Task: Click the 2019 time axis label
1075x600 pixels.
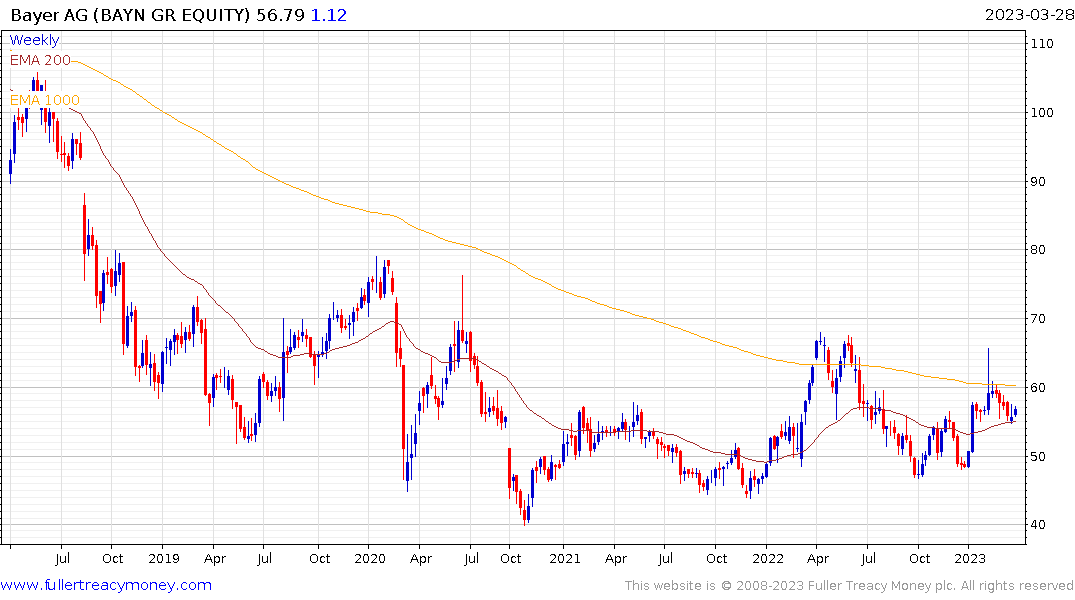Action: (164, 558)
